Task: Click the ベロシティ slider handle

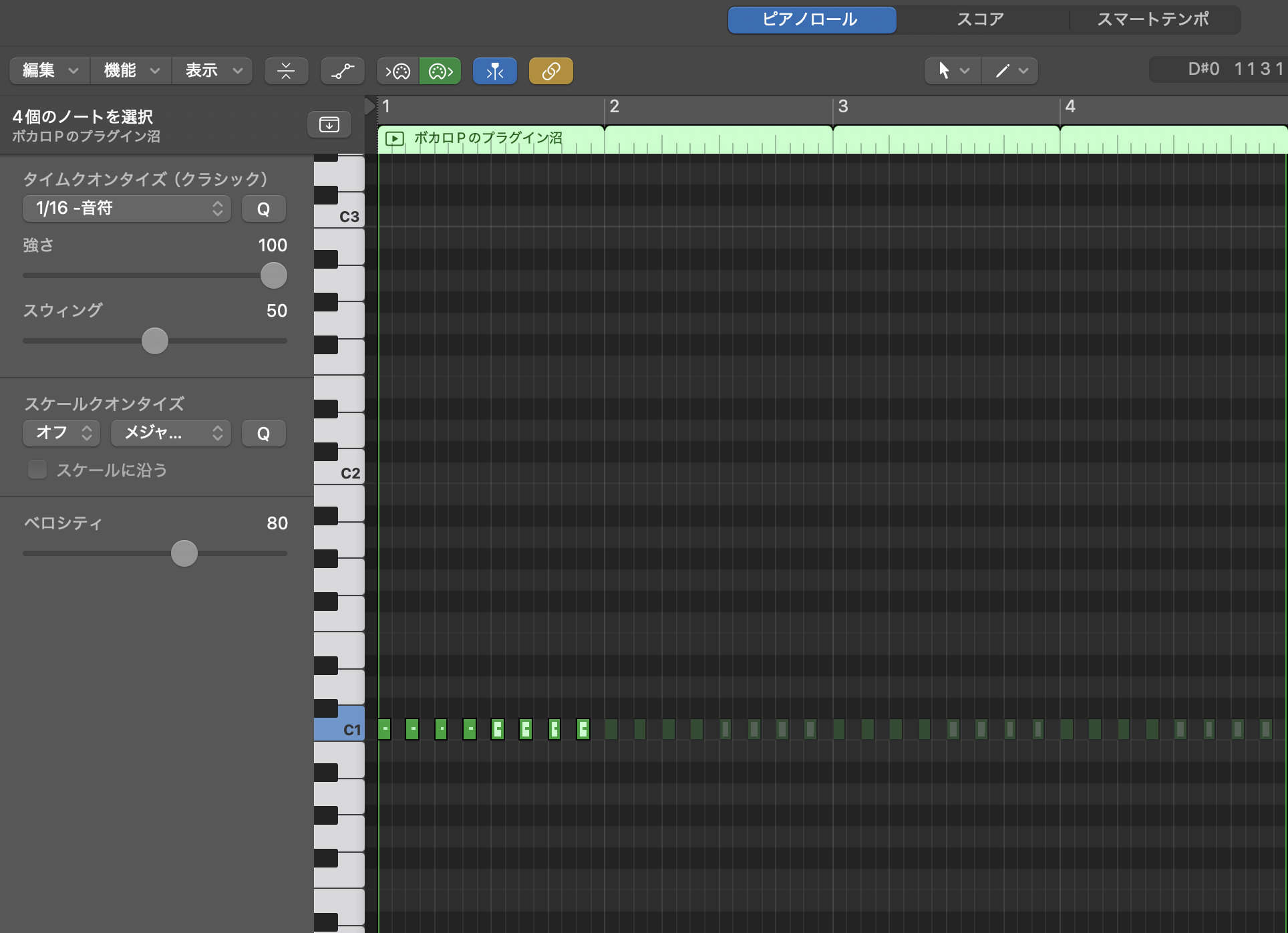Action: click(184, 553)
